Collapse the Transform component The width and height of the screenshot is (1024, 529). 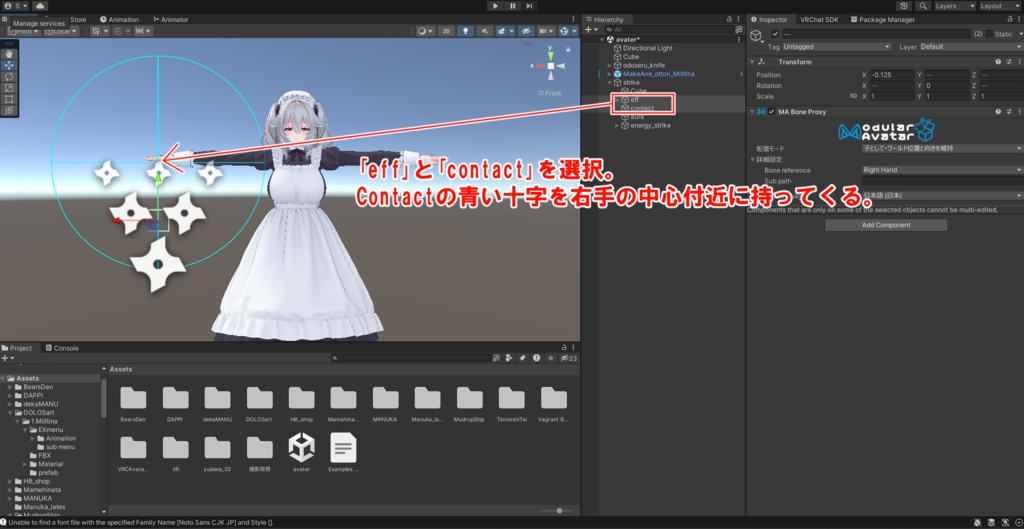tap(751, 62)
